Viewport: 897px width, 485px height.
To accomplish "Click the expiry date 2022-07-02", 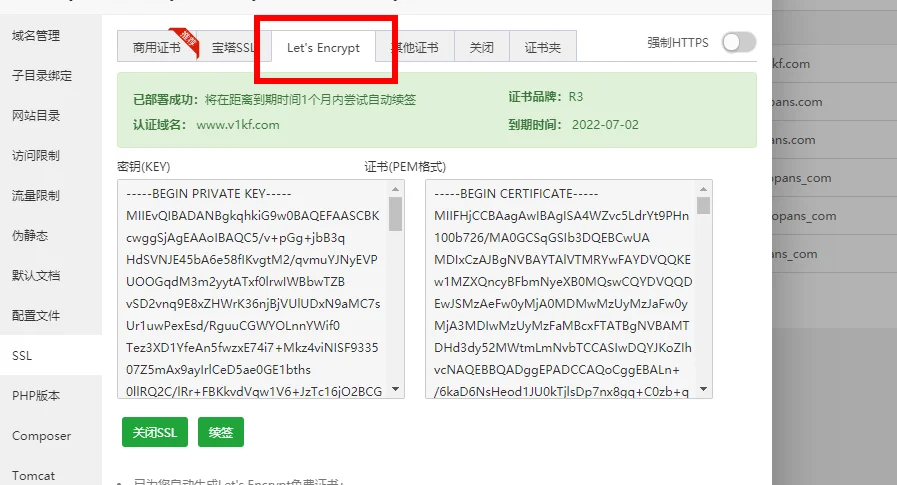I will (605, 125).
